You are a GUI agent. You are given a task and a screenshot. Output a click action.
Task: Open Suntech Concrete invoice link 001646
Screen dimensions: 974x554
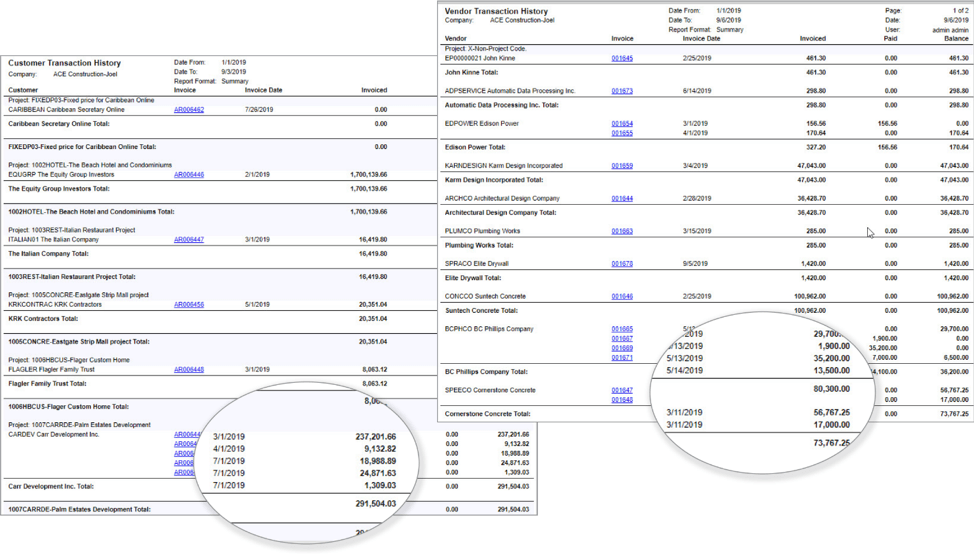[x=622, y=297]
